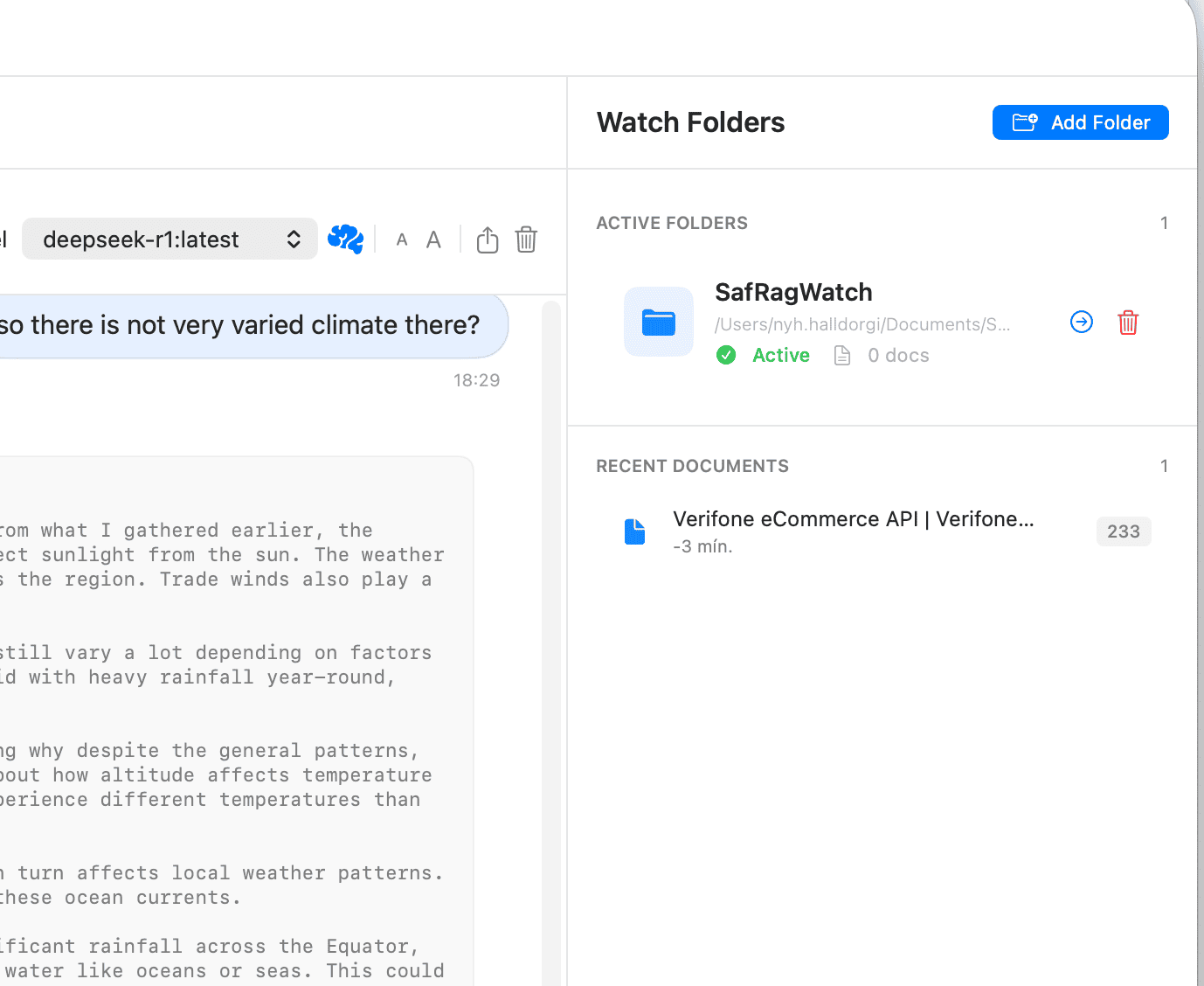Click the SafRagWatch blue folder icon
Viewport: 1204px width, 986px height.
[x=658, y=321]
